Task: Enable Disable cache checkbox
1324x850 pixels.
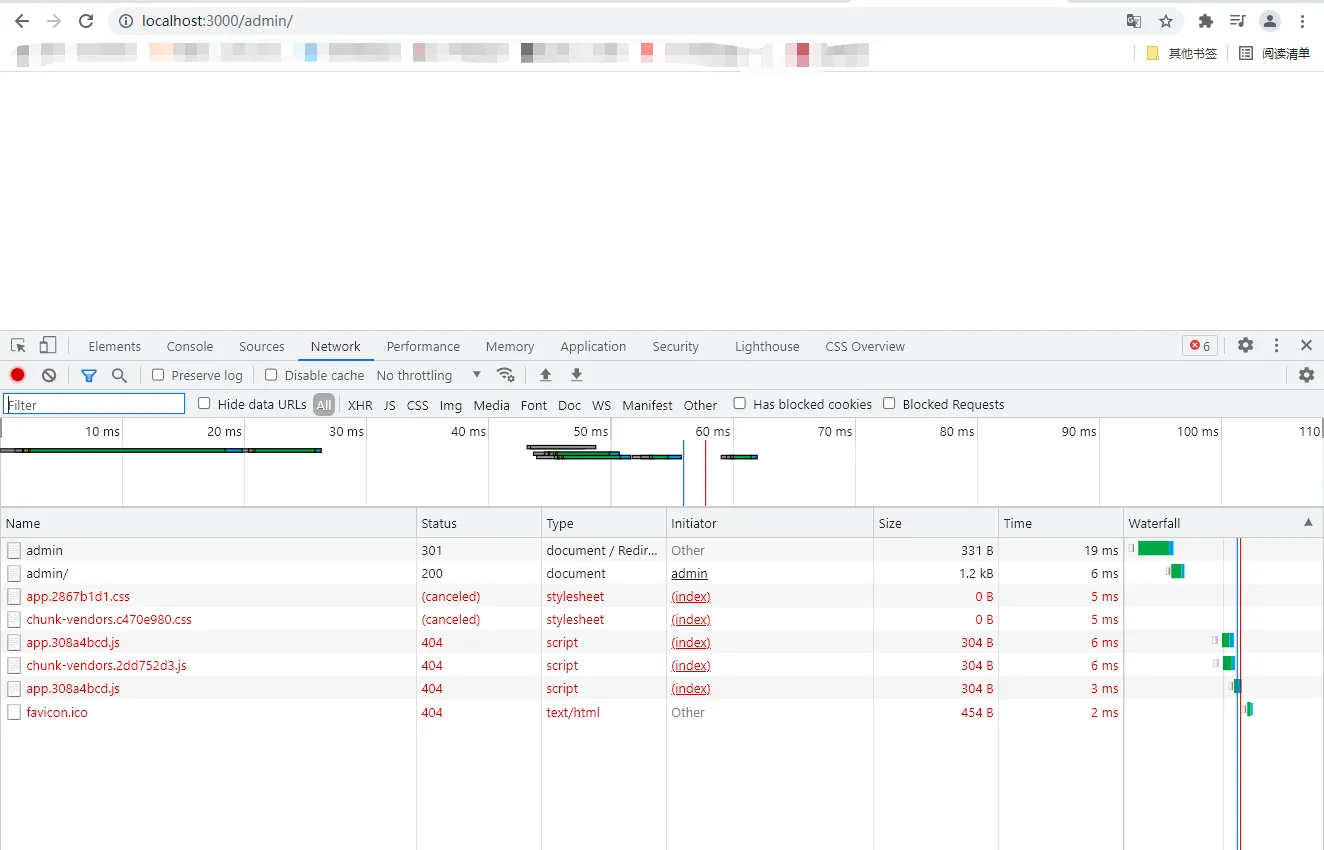Action: click(x=271, y=375)
